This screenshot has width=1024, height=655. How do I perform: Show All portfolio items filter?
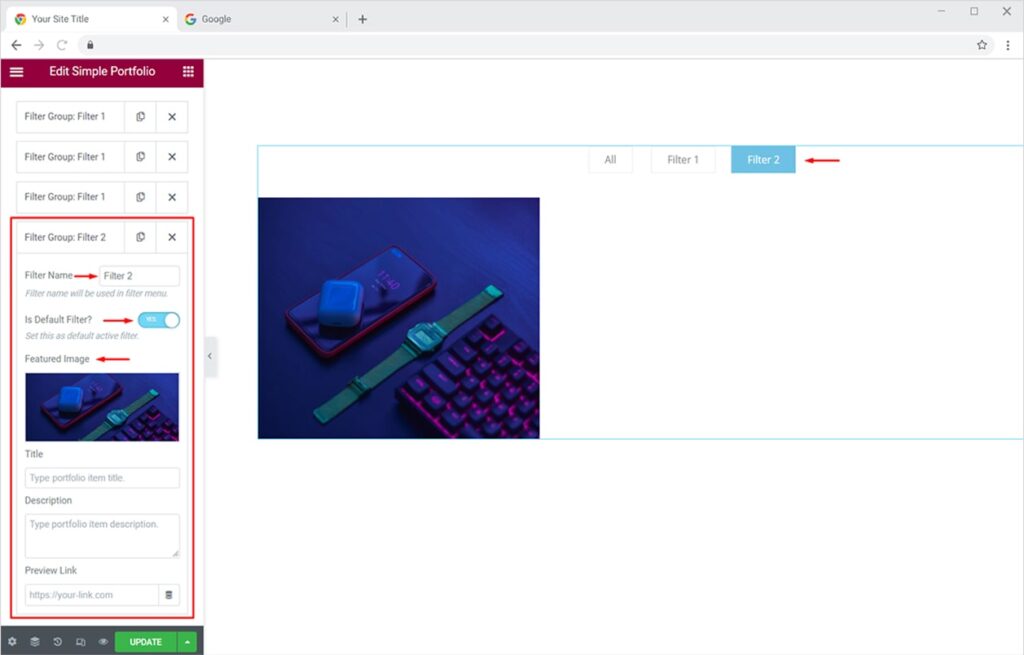coord(610,160)
